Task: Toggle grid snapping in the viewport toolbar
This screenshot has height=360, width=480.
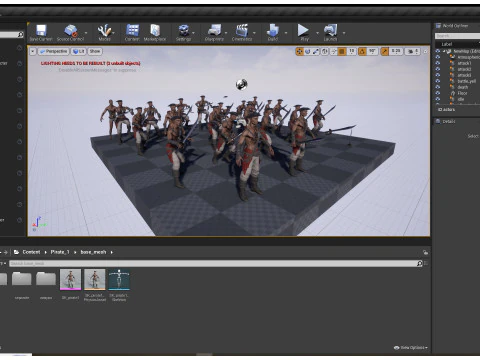Action: 342,51
